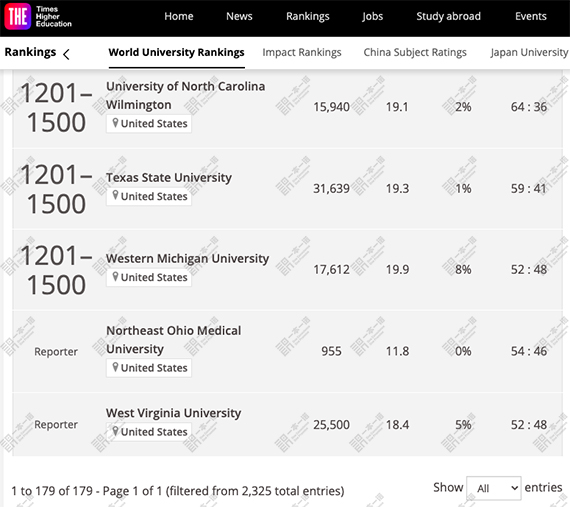This screenshot has width=570, height=507.
Task: Select the 52 : 48 ratio for West Virginia
Action: [x=529, y=424]
